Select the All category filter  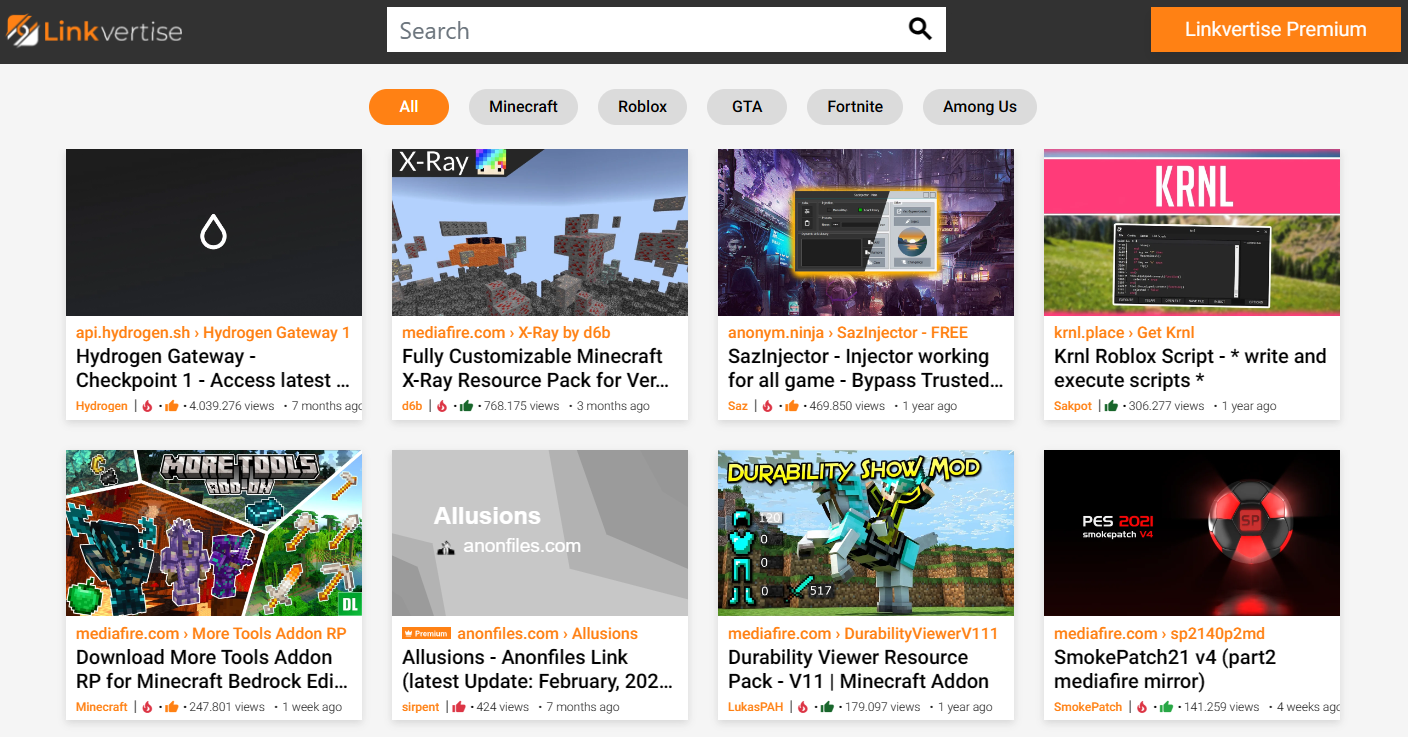409,107
